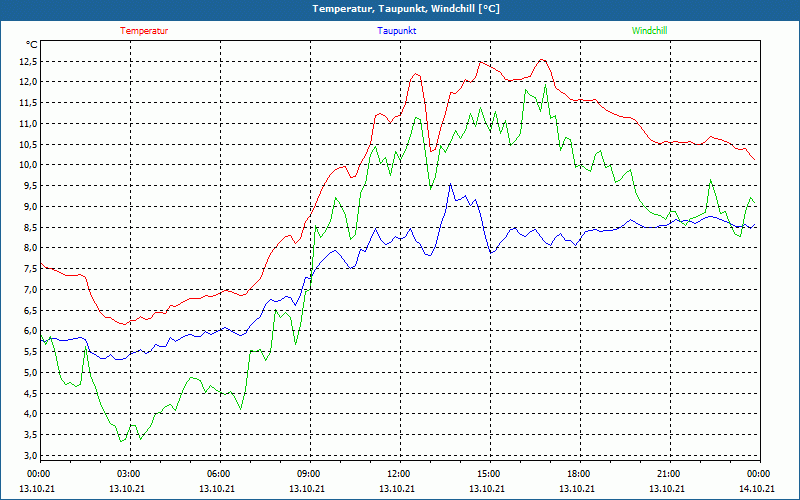
Task: Click the 5,5 y-axis value
Action: tap(31, 352)
